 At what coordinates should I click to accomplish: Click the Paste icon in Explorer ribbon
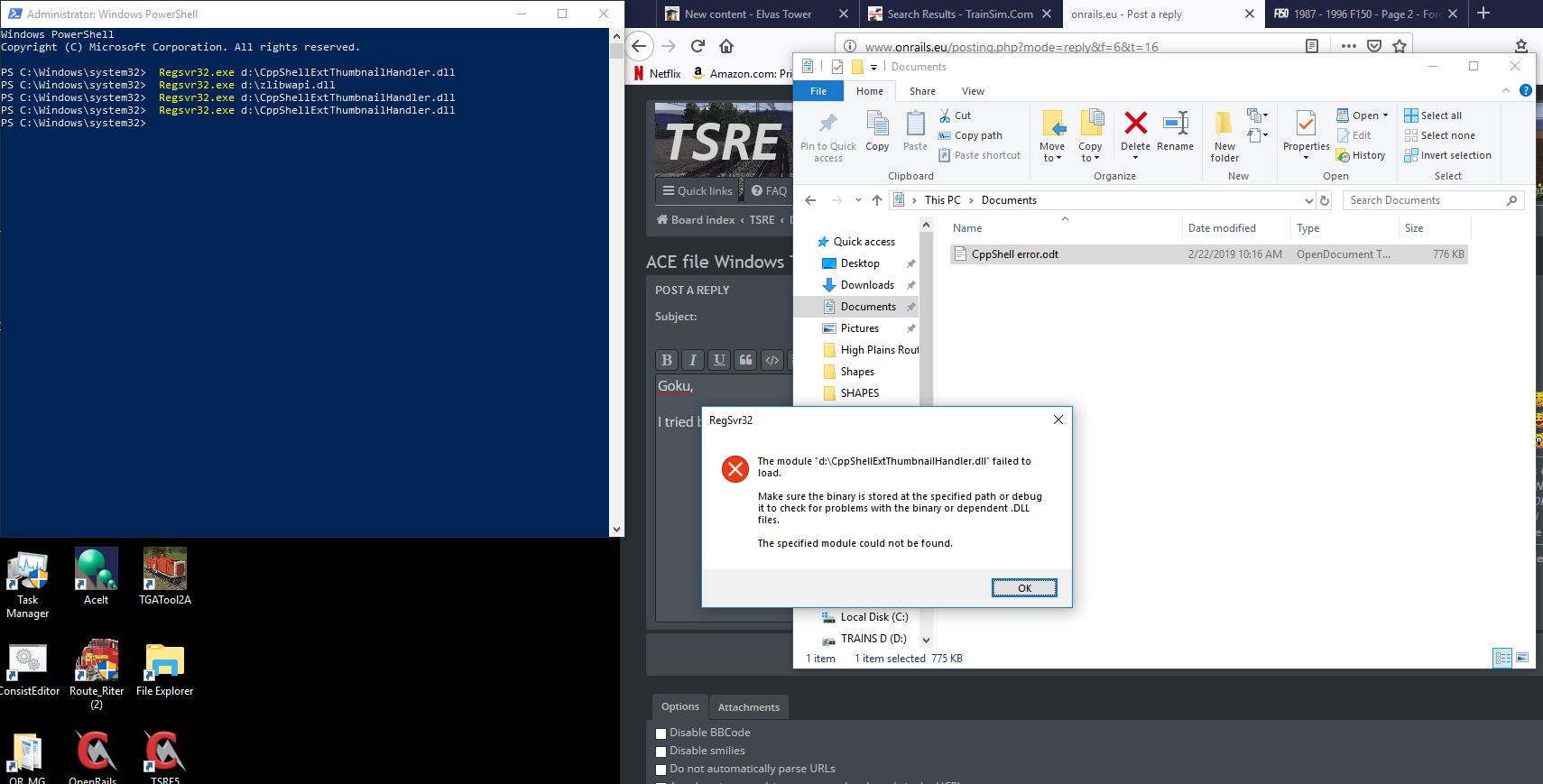915,132
